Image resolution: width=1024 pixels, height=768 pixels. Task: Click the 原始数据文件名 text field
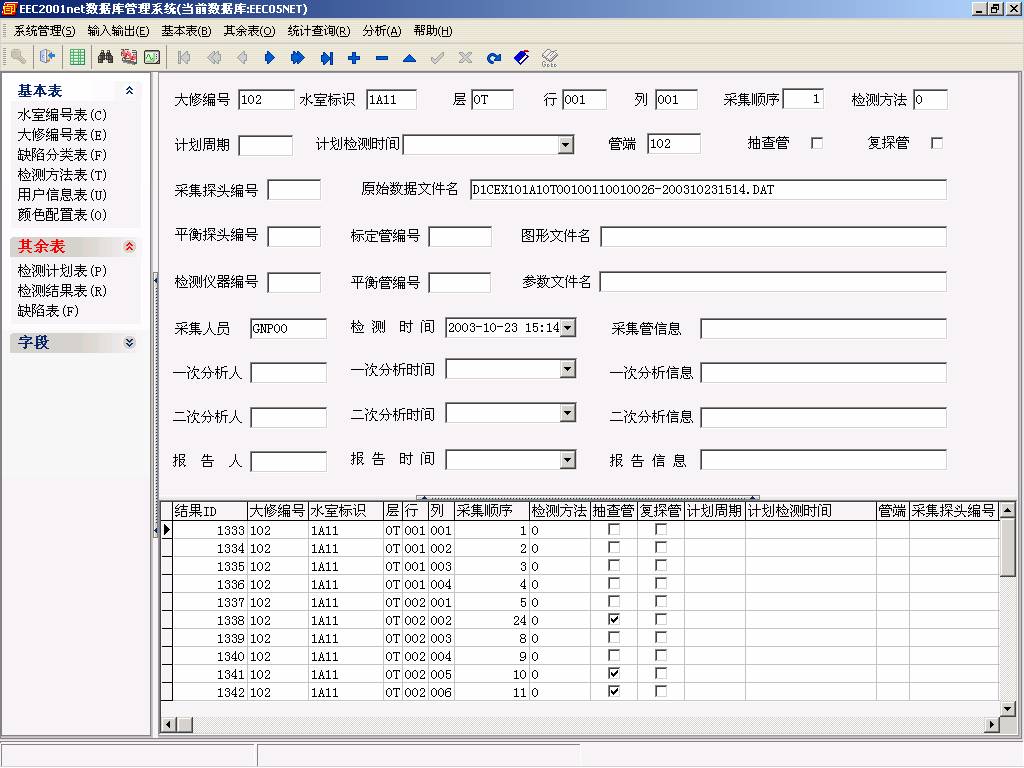pos(707,190)
